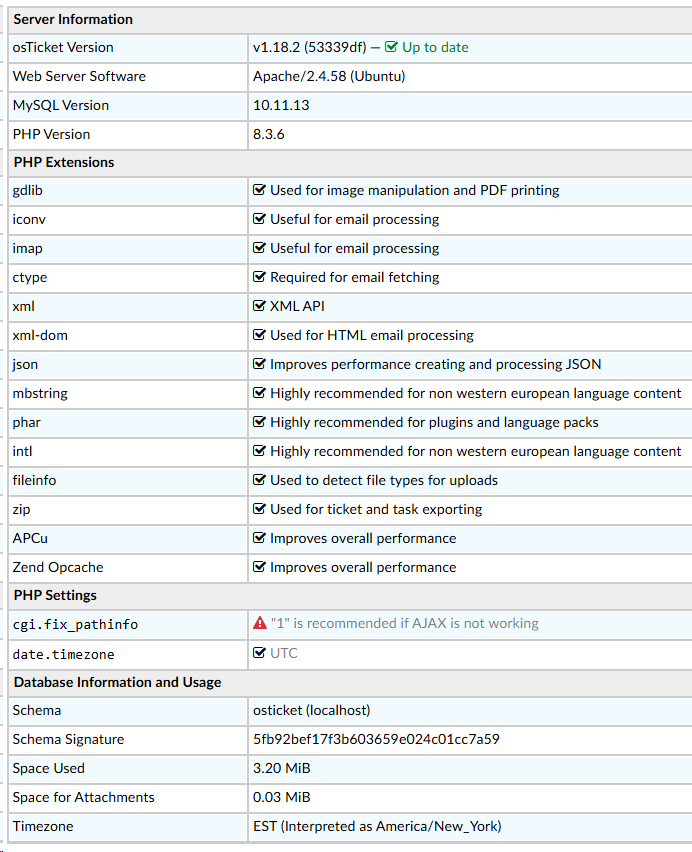Click the PHP Settings section header
The width and height of the screenshot is (692, 852).
pyautogui.click(x=55, y=595)
